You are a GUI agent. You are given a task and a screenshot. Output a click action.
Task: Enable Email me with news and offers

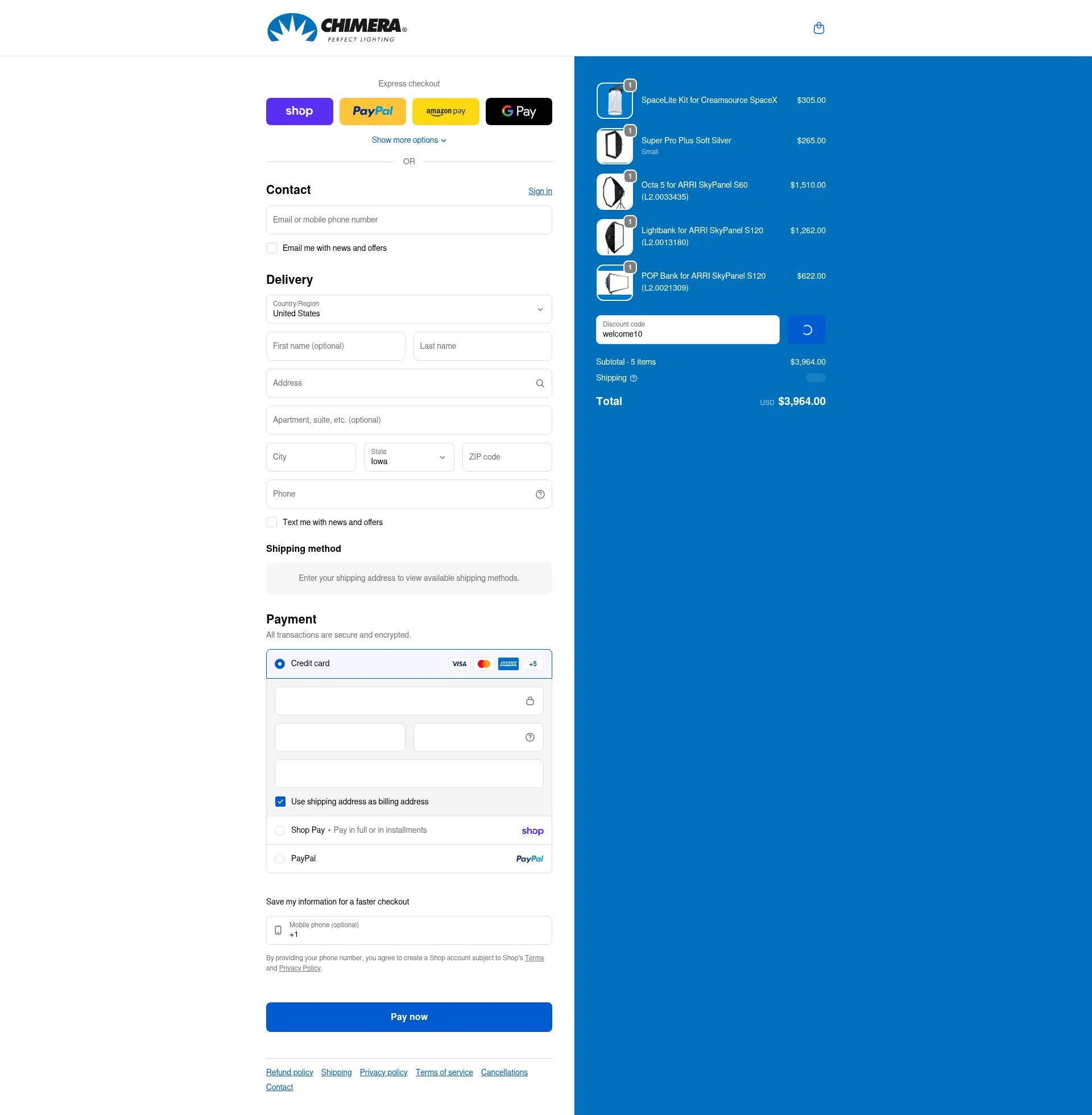coord(271,248)
